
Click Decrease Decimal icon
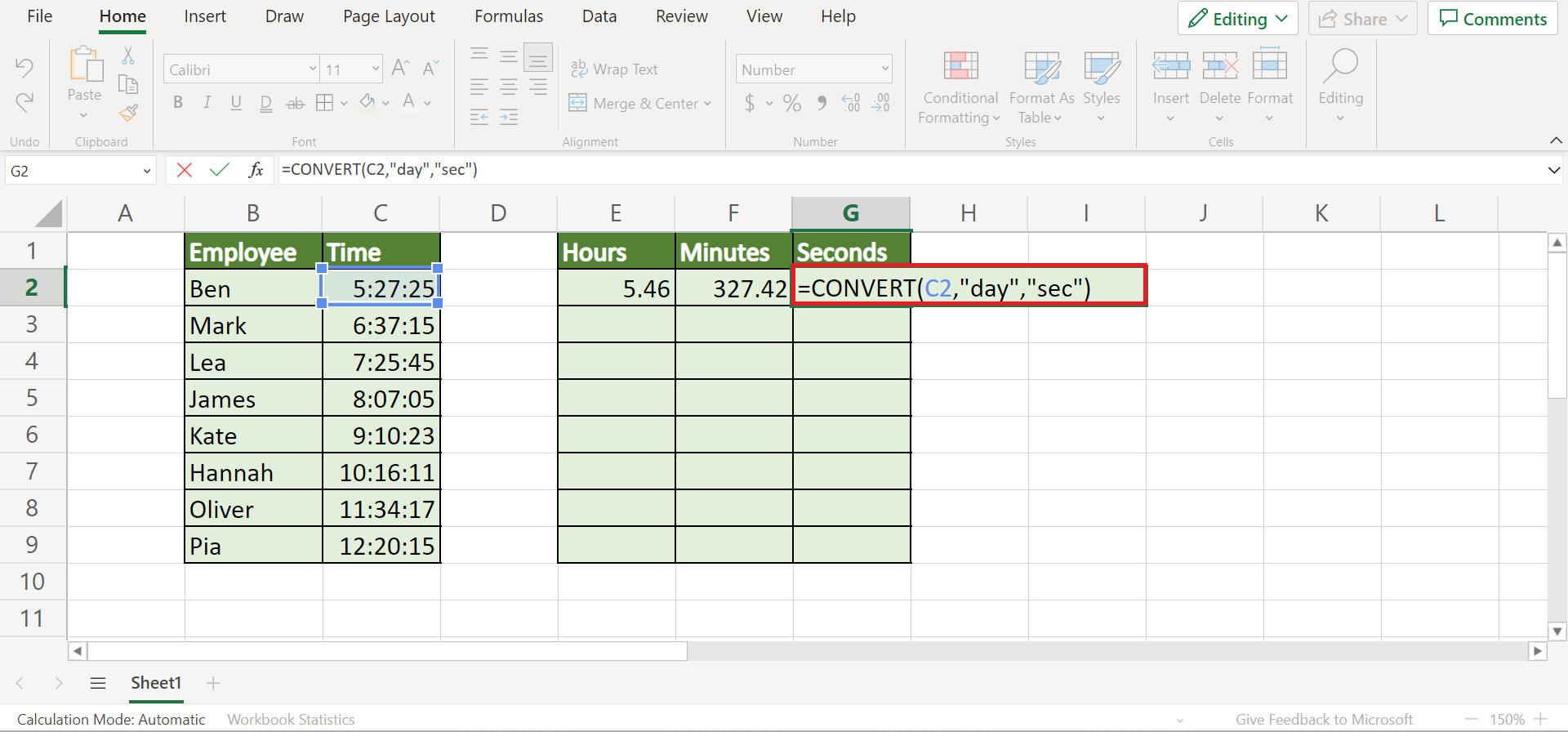coord(880,103)
